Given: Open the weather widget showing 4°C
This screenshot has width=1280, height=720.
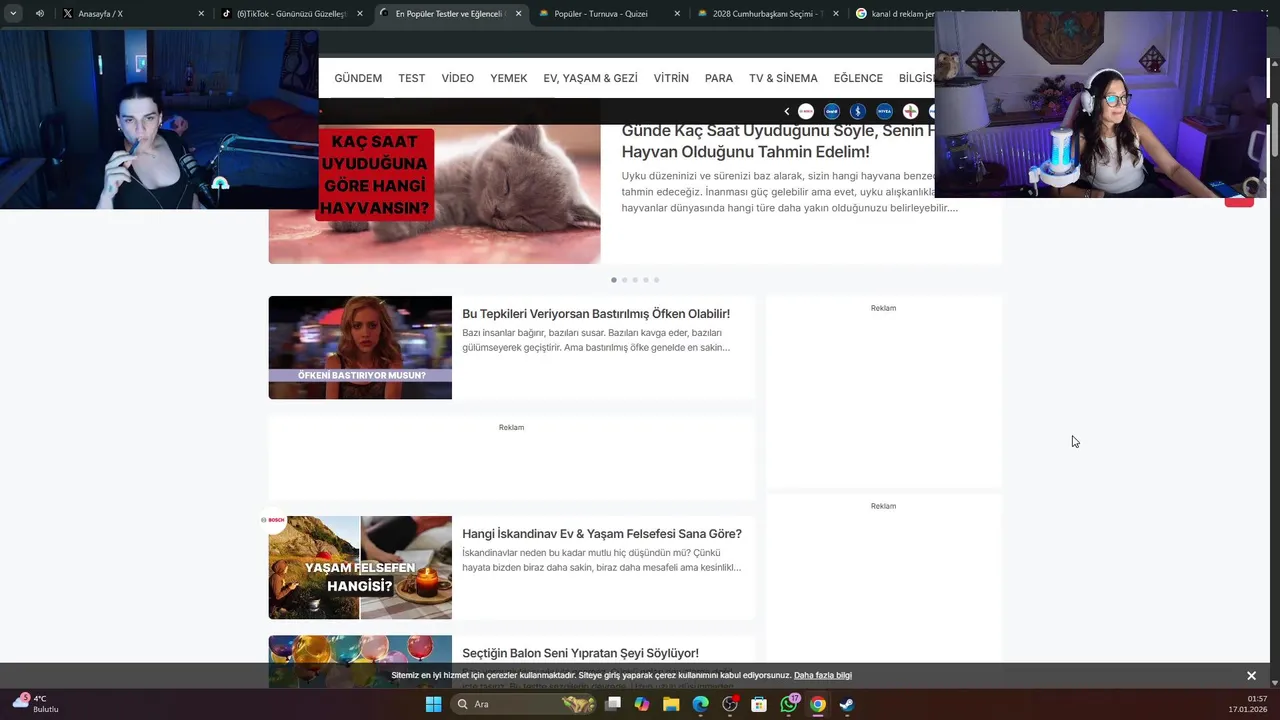Looking at the screenshot, I should click(x=34, y=704).
